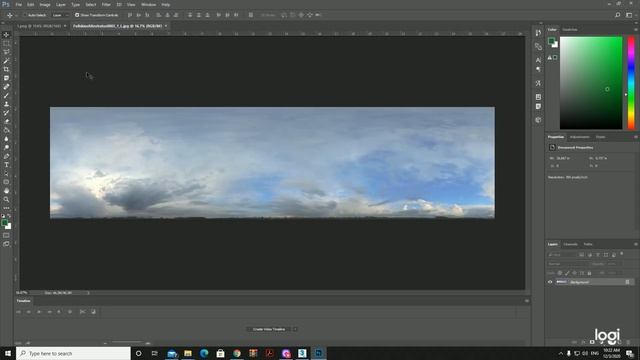Click the Change Screen Mode icon
The image size is (640, 360).
[x=6, y=244]
